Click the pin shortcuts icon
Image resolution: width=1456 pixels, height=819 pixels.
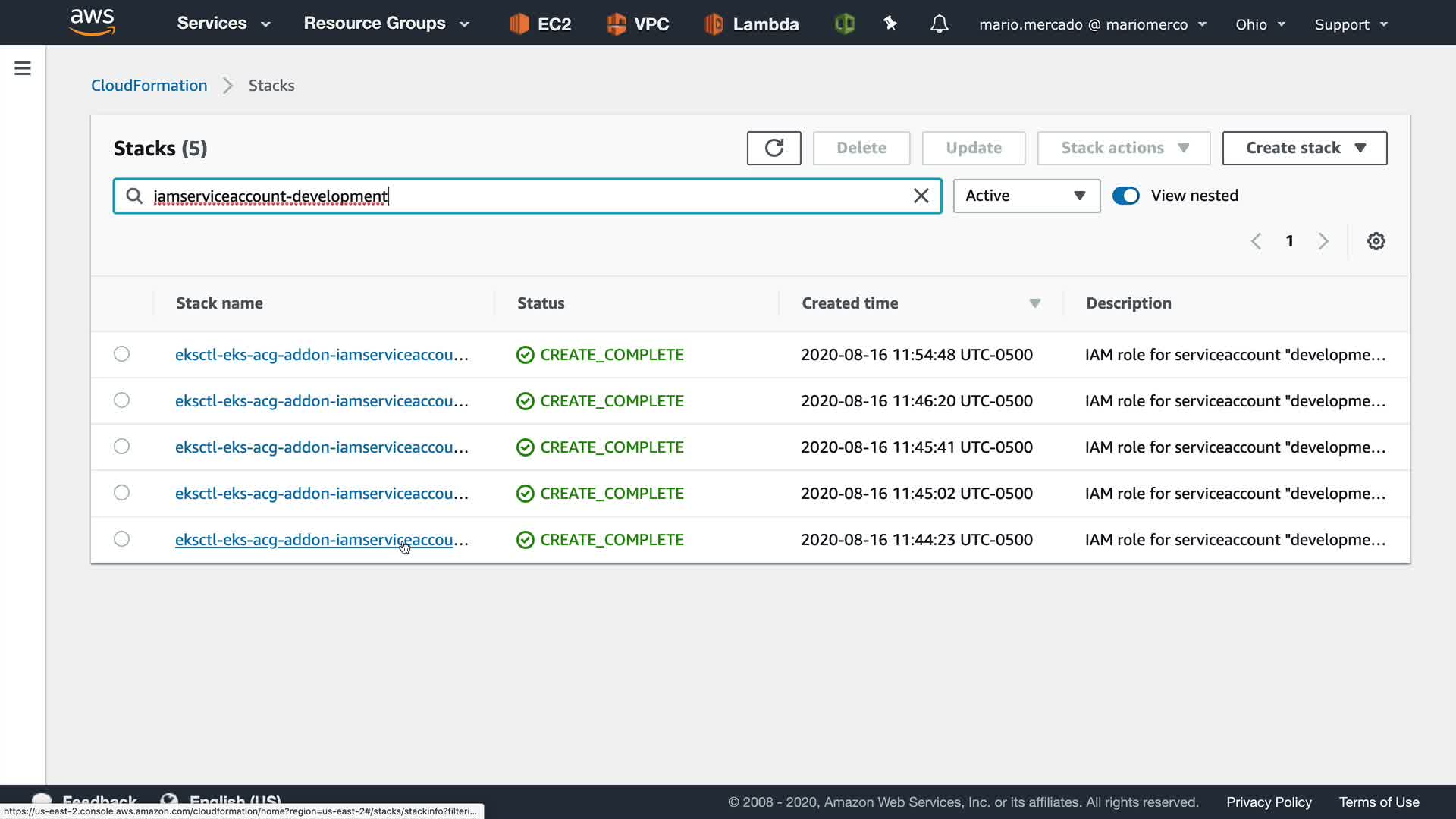tap(890, 24)
